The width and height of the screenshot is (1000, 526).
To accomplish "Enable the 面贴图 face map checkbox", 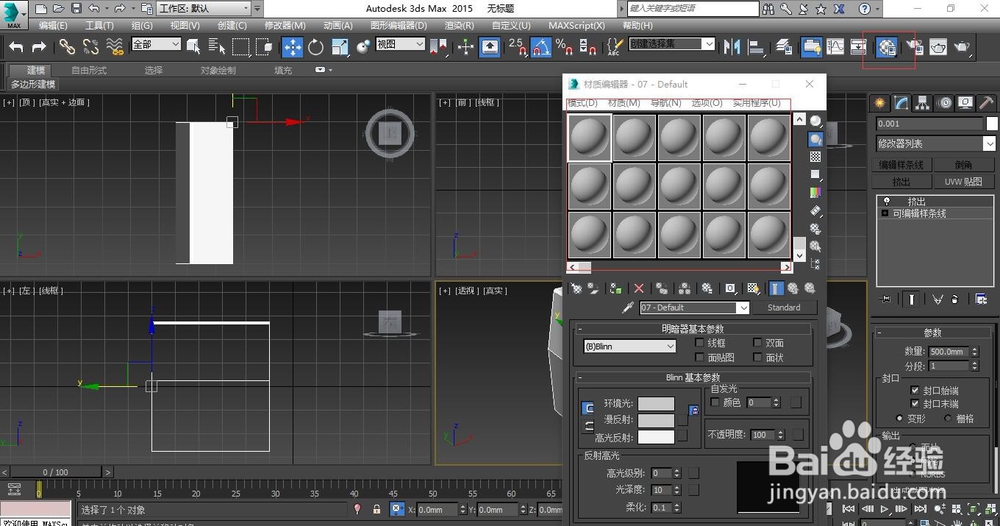I will pyautogui.click(x=700, y=358).
